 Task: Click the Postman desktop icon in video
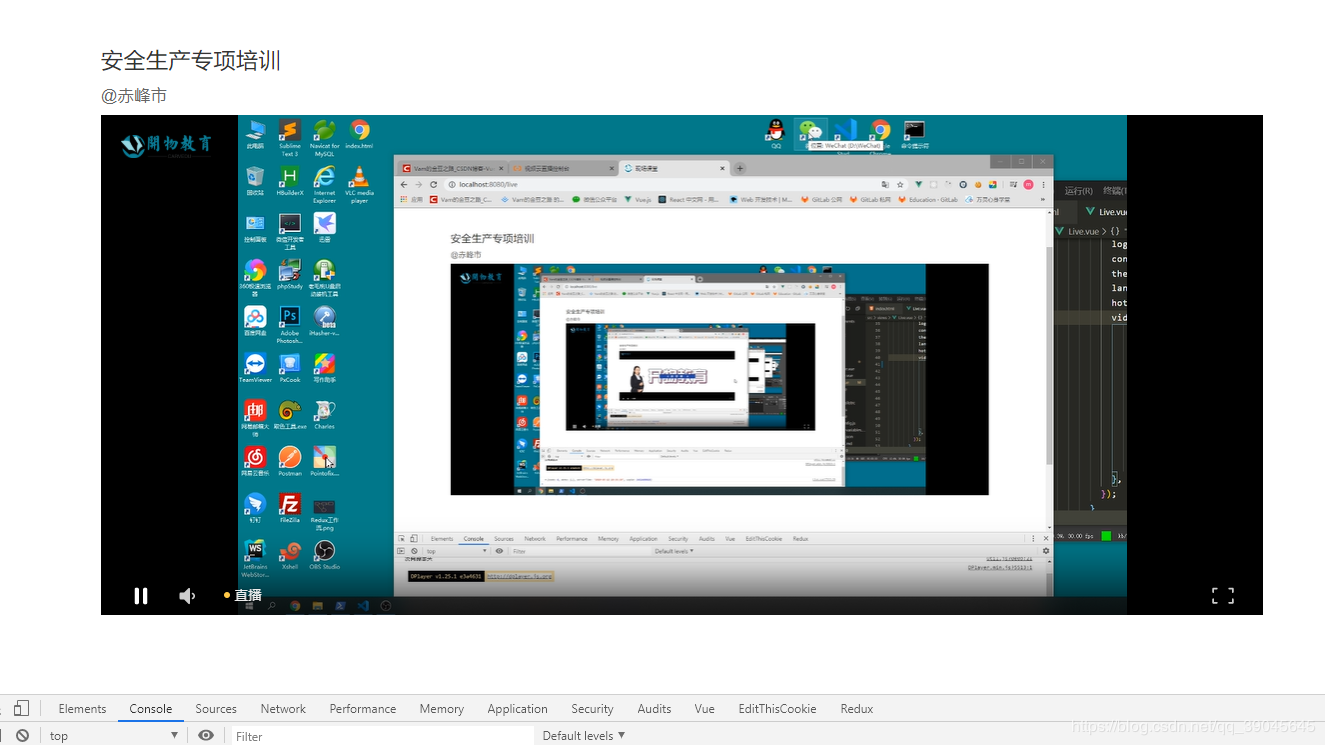(290, 461)
